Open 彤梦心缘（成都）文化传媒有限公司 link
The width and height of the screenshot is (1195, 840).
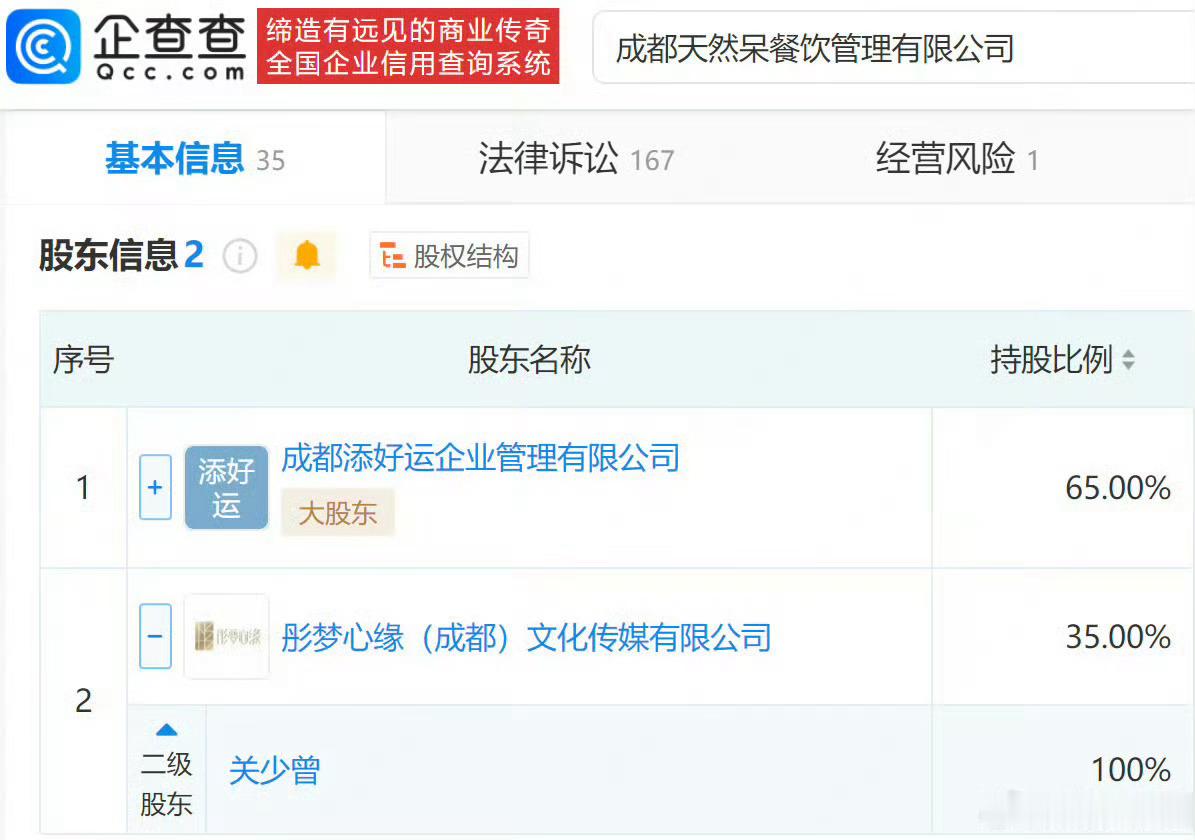point(527,637)
